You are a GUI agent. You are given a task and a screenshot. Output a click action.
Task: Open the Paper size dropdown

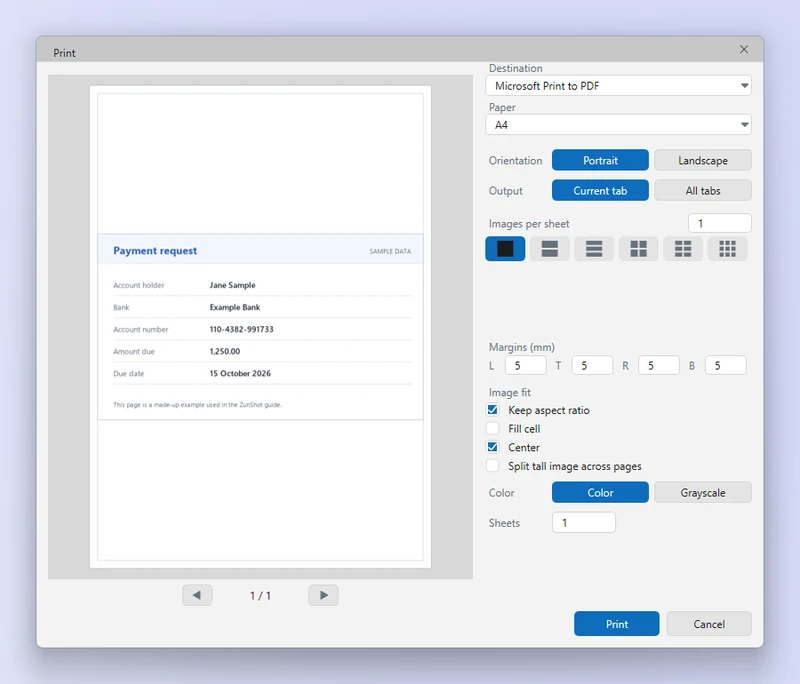pyautogui.click(x=618, y=125)
